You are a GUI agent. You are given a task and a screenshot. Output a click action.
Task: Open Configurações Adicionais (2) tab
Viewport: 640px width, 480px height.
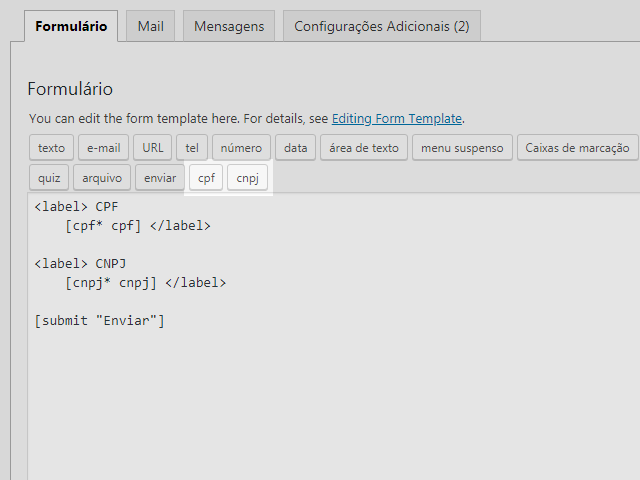tap(382, 26)
